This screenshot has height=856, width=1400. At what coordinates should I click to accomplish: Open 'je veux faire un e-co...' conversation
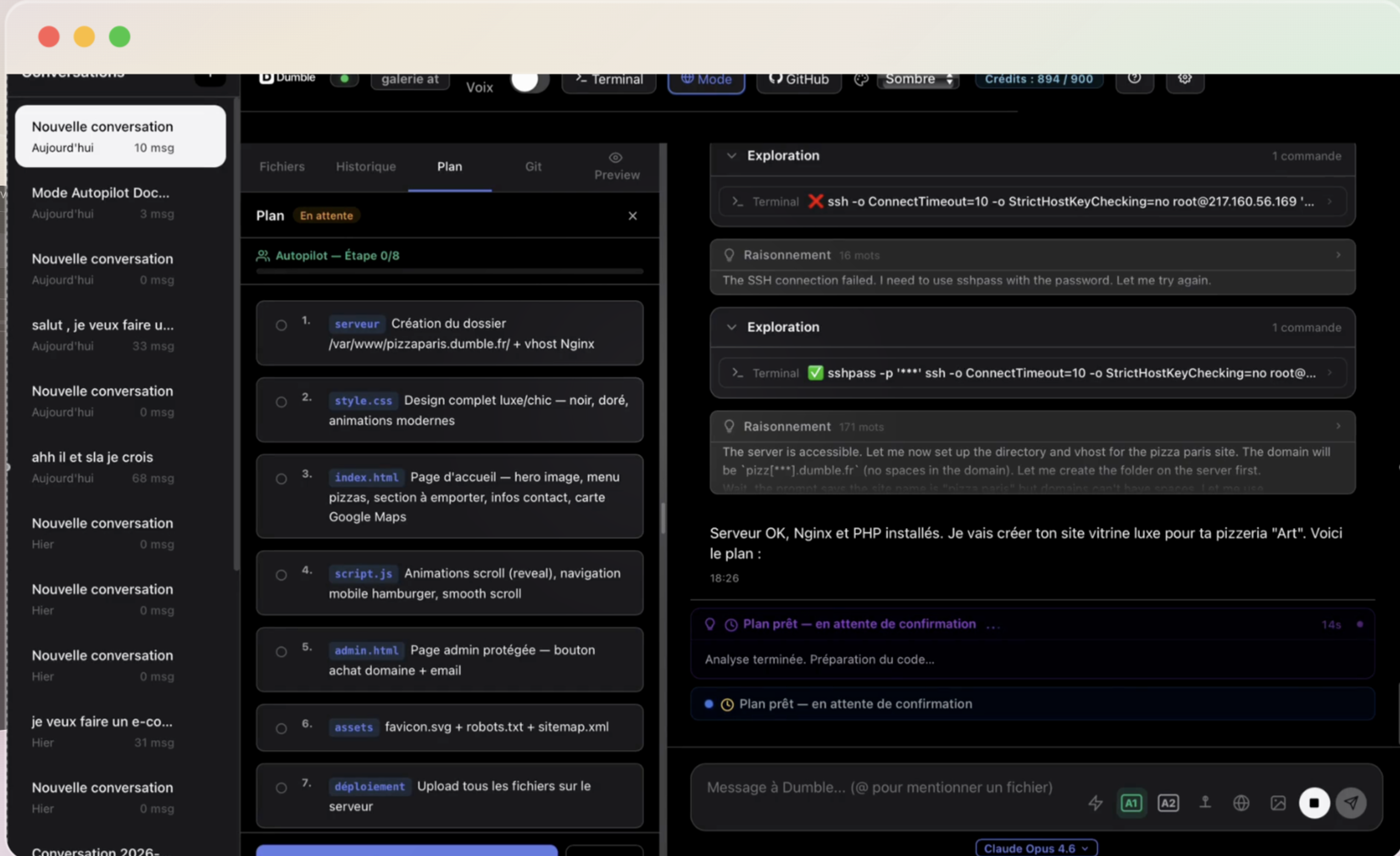tap(120, 731)
